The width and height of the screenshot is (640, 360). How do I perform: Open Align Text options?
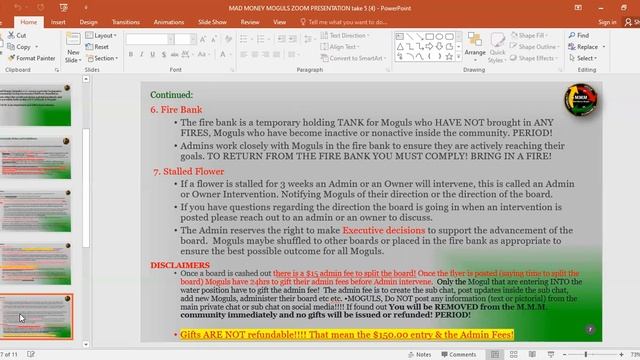pos(340,47)
